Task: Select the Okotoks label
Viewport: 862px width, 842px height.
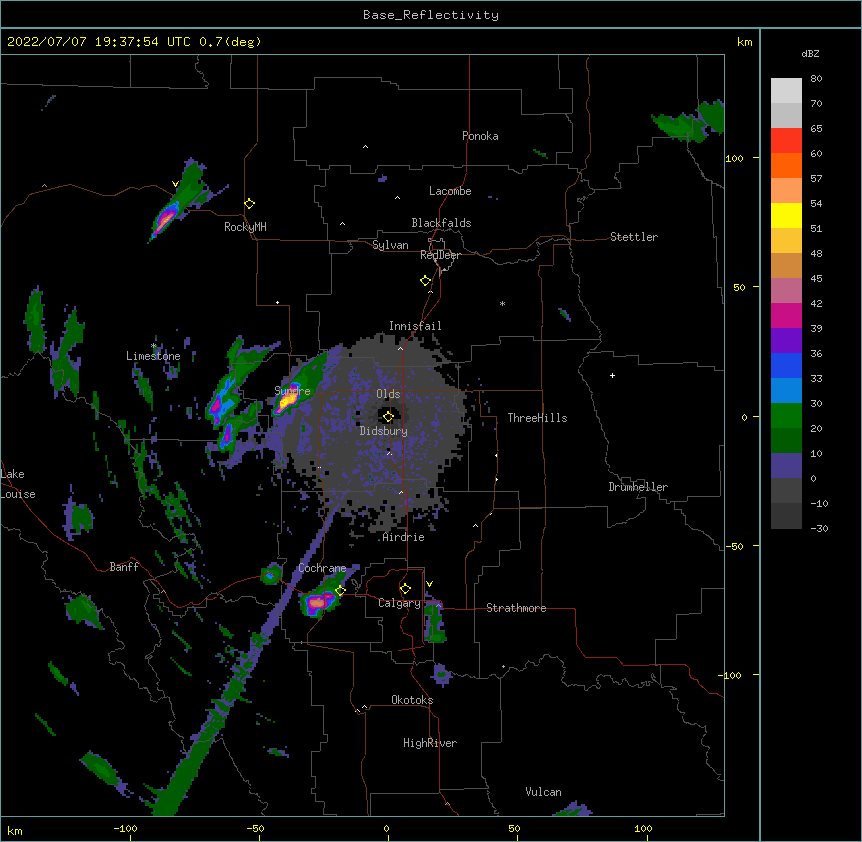Action: [x=412, y=700]
